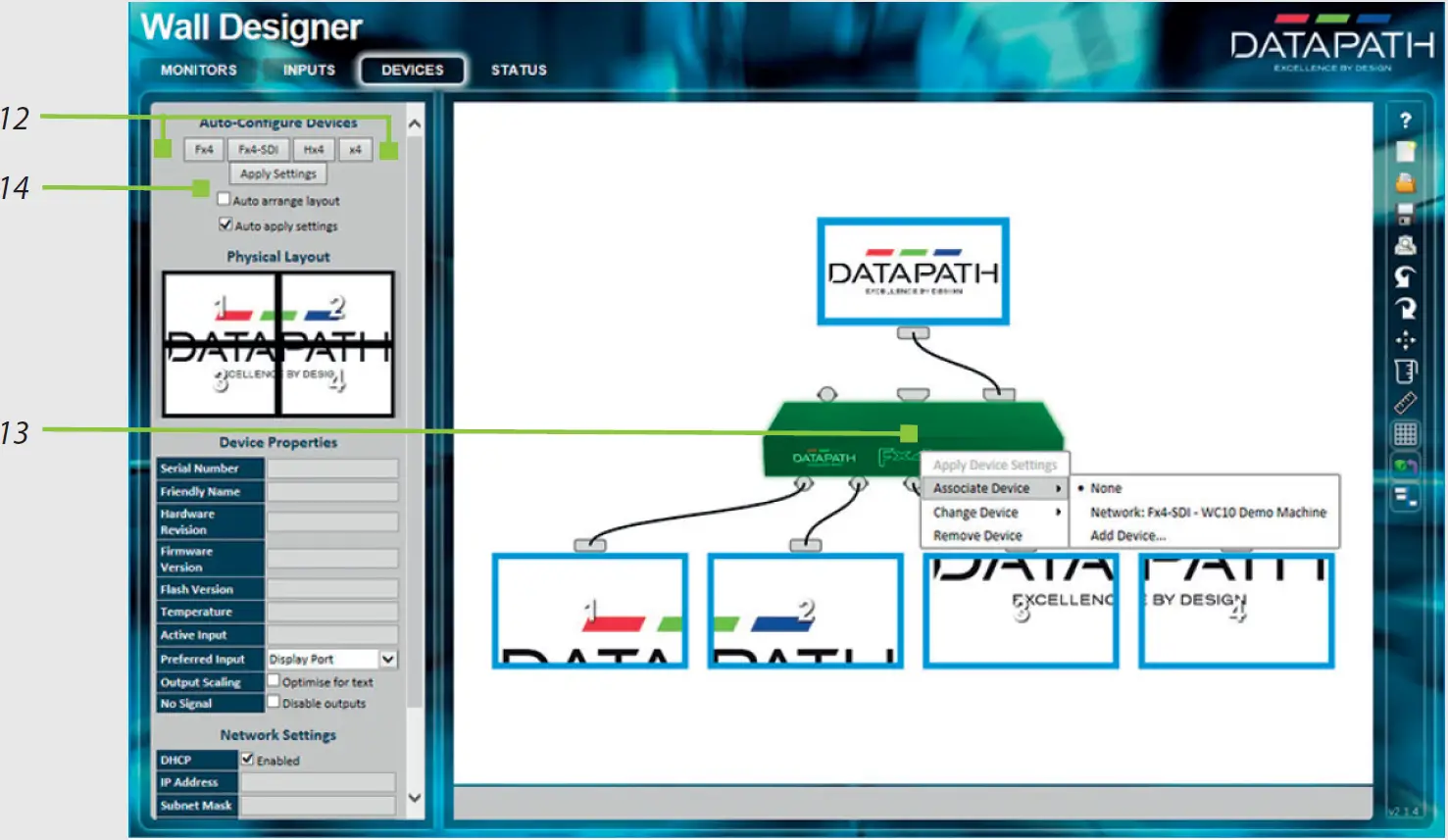The width and height of the screenshot is (1448, 840).
Task: Switch to the MONITORS tab
Action: 199,70
